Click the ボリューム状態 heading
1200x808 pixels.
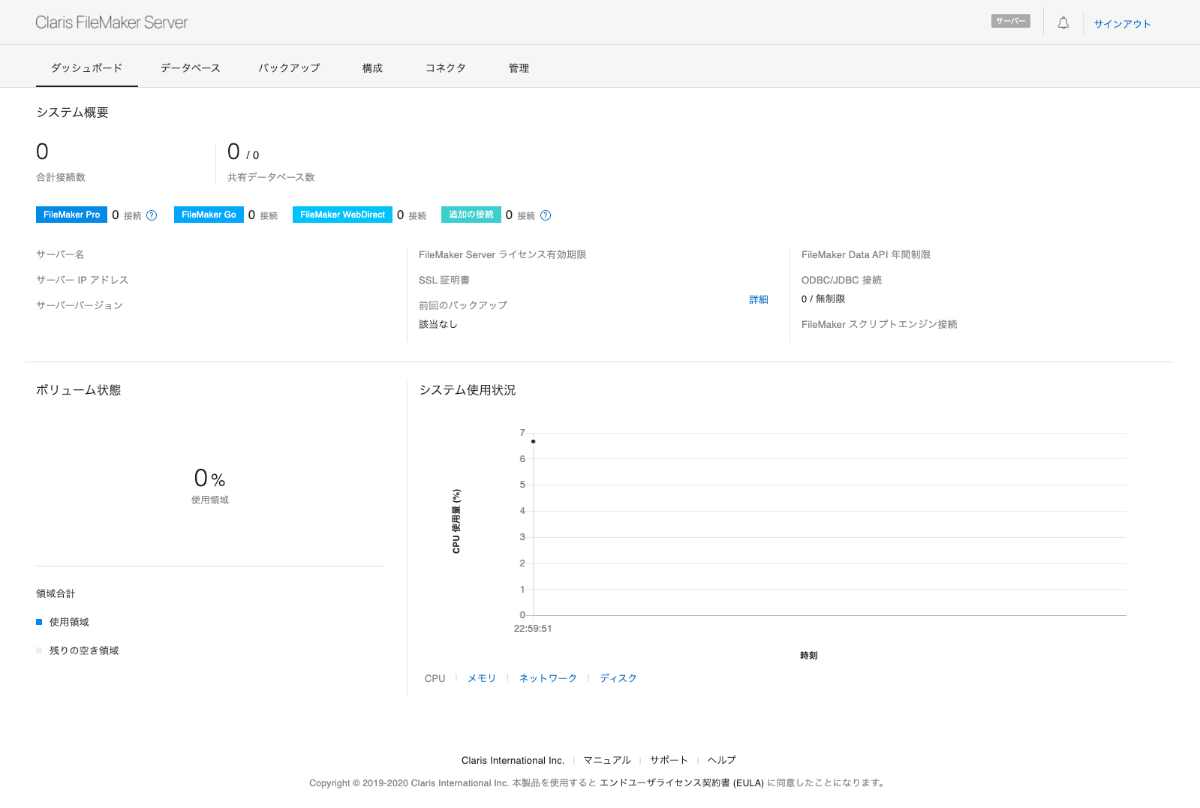(x=78, y=390)
